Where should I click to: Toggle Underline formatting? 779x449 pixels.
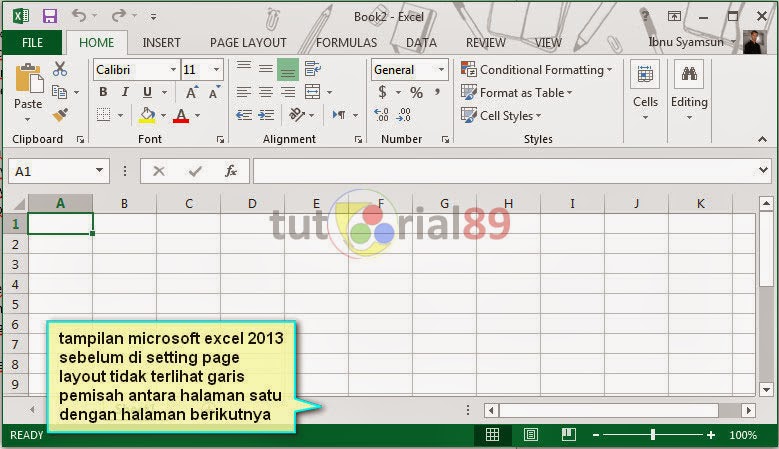[x=147, y=92]
